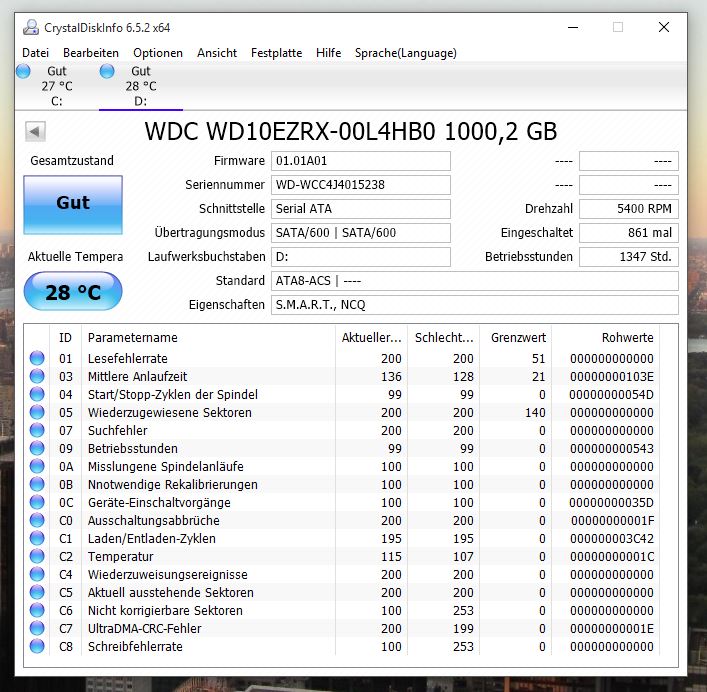Select the Mittlere Anlaufzeit parameter name
The image size is (707, 692).
point(138,376)
